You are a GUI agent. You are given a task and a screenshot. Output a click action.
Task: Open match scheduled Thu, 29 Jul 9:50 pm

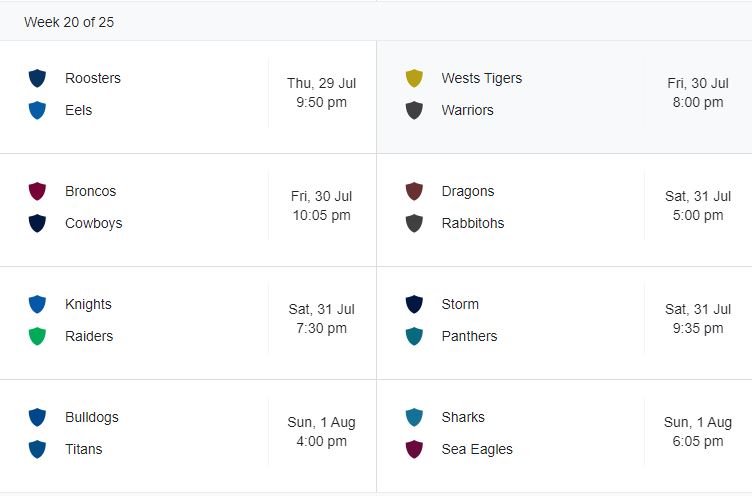[x=321, y=93]
